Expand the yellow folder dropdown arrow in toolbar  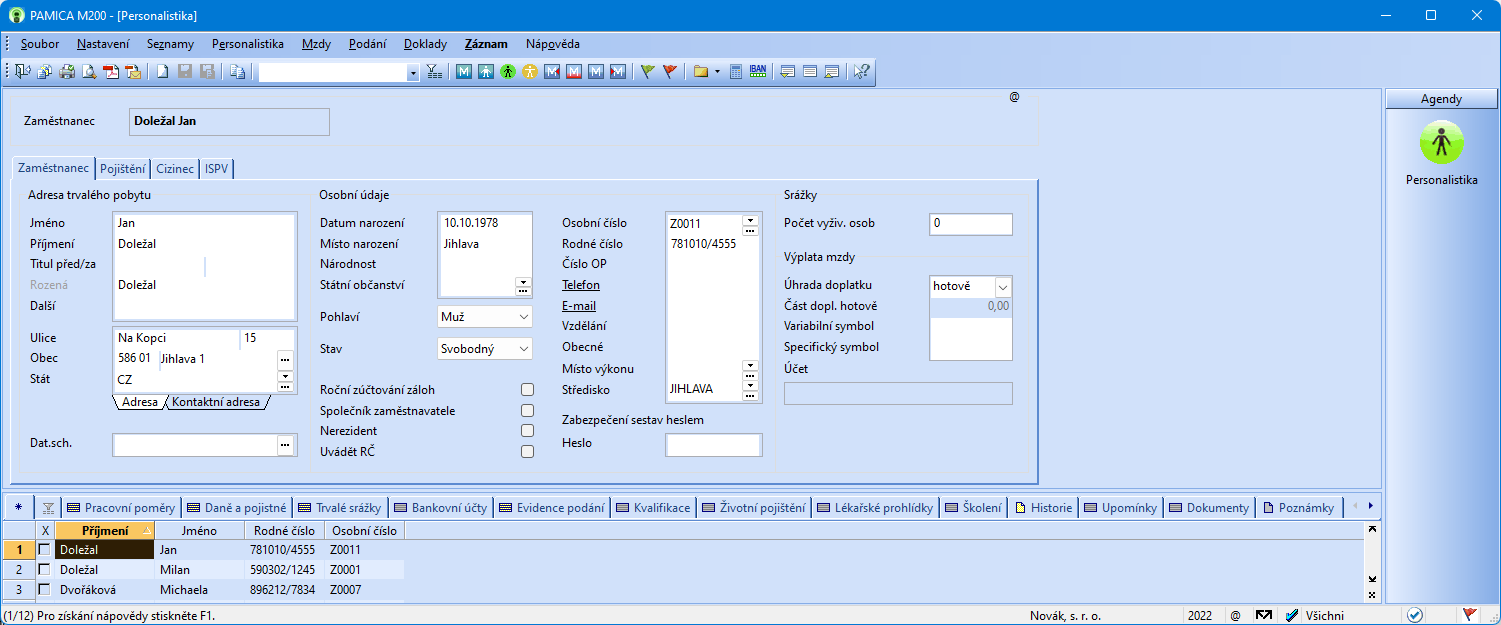pos(717,72)
